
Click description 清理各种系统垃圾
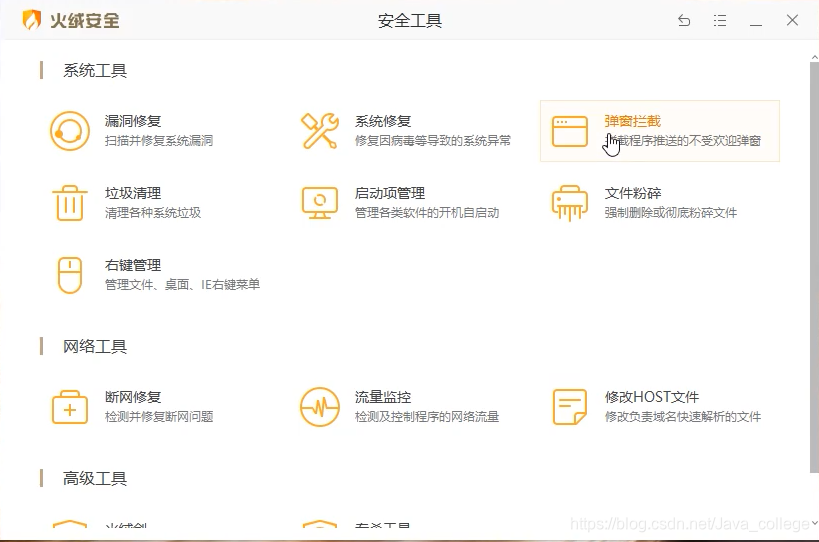pyautogui.click(x=153, y=213)
